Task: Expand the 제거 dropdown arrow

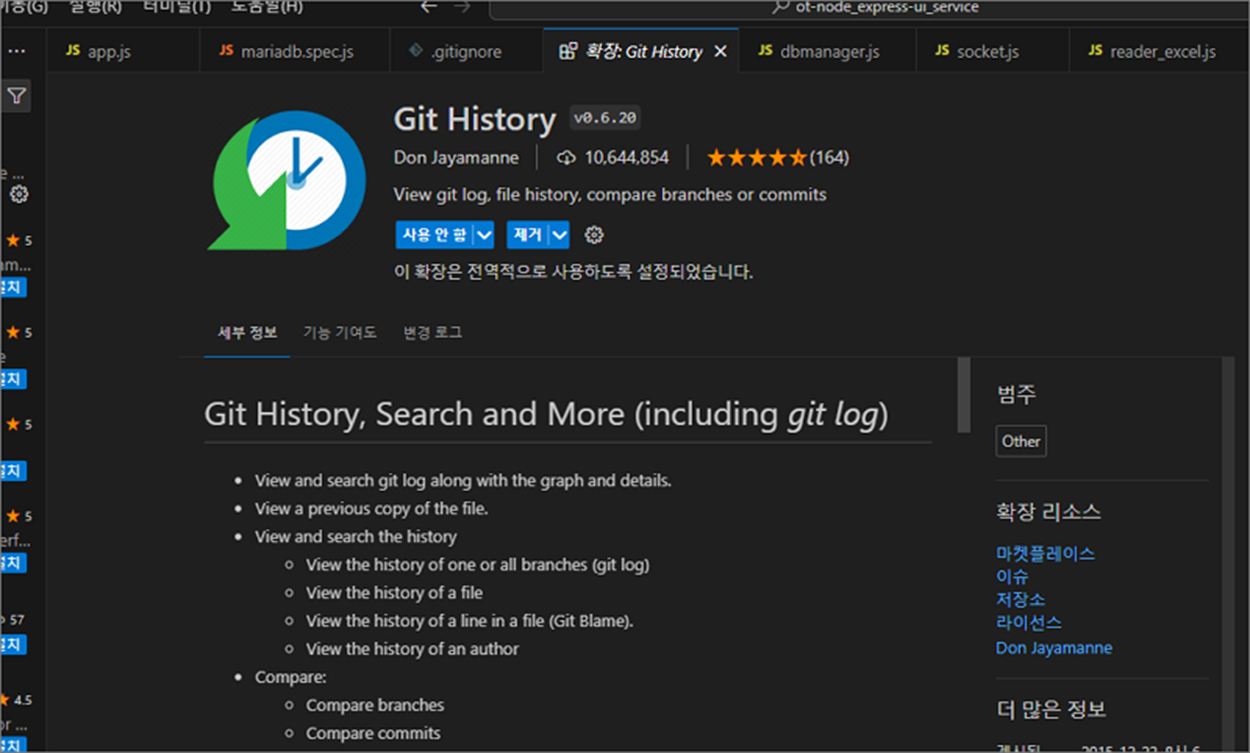Action: [559, 235]
